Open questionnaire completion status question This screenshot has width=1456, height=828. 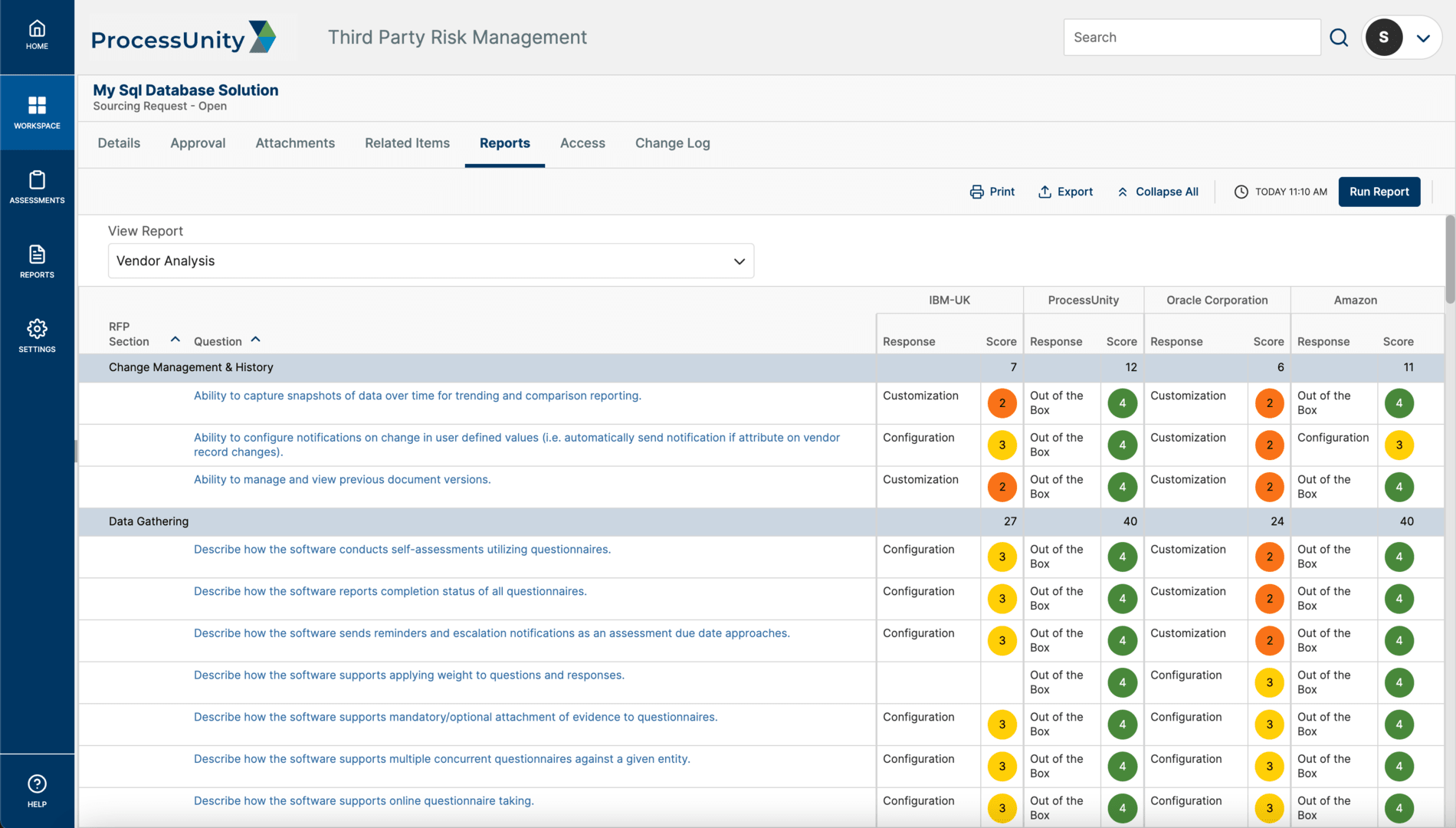[390, 591]
